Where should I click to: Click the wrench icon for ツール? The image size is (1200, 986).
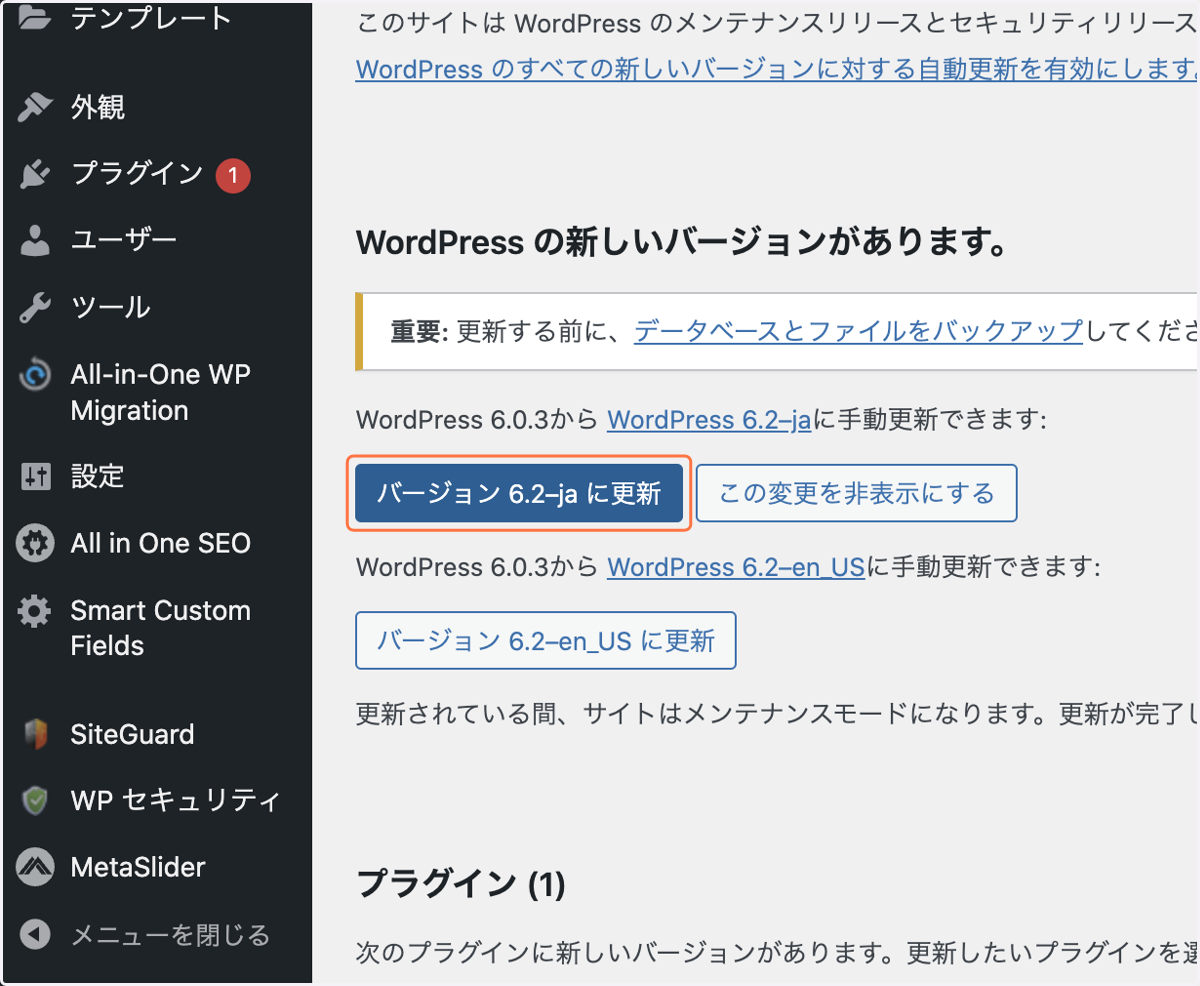34,308
